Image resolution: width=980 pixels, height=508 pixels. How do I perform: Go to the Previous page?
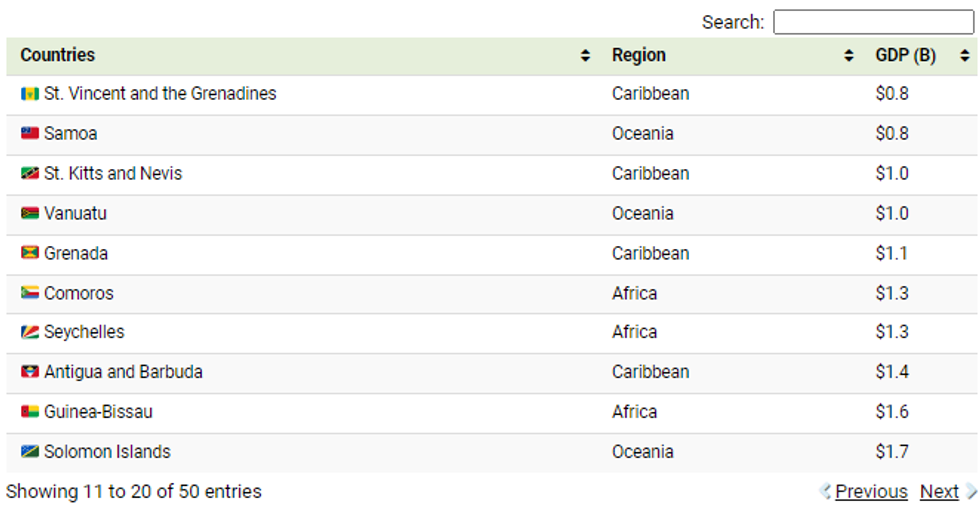tap(871, 492)
